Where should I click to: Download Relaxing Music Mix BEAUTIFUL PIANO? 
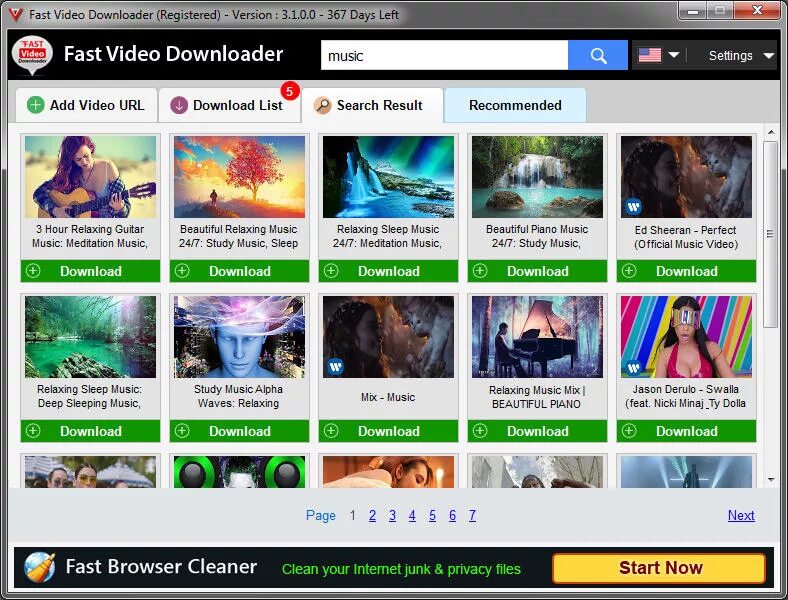(x=537, y=431)
